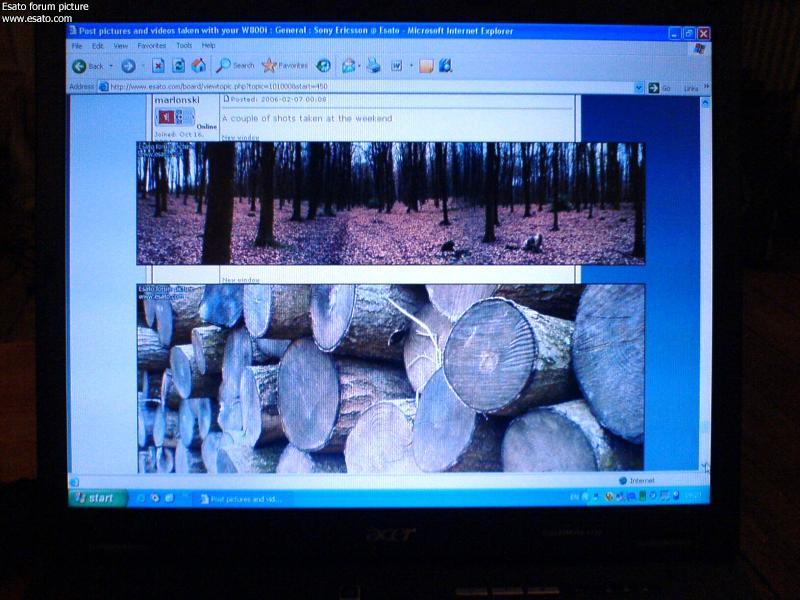Open the Search pane
The height and width of the screenshot is (600, 800).
[x=235, y=65]
